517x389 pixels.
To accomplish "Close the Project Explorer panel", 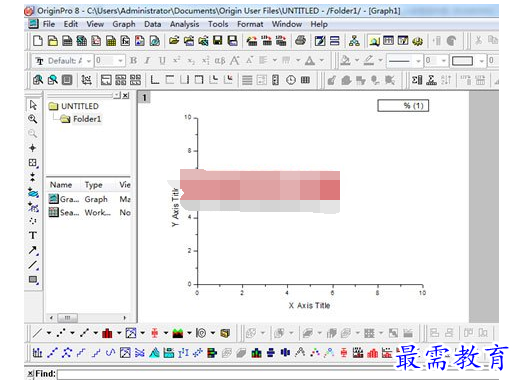I will (126, 95).
